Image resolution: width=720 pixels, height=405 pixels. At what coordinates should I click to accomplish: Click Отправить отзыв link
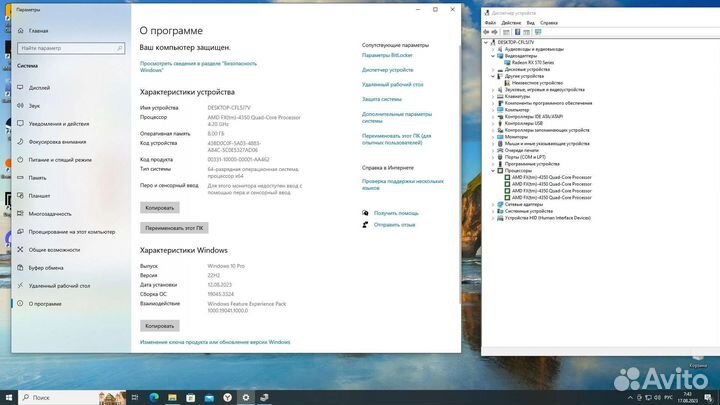tap(394, 225)
